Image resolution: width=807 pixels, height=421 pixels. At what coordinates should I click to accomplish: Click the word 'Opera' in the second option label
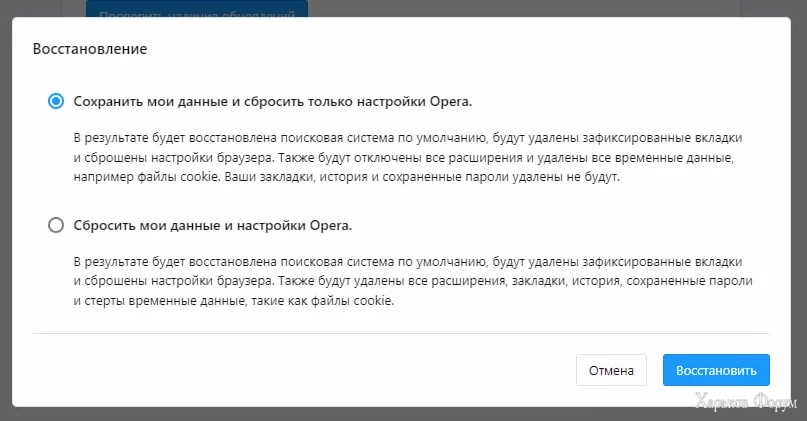[330, 225]
